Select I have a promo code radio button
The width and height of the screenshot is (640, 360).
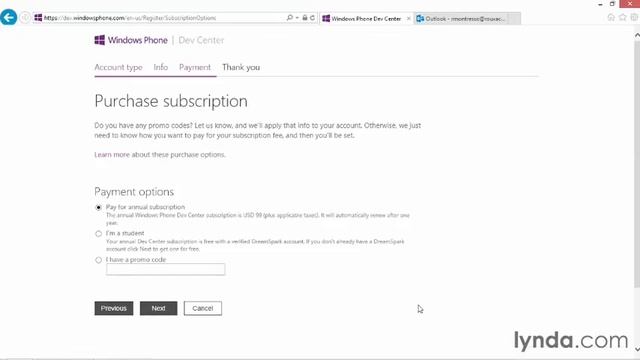click(x=98, y=260)
